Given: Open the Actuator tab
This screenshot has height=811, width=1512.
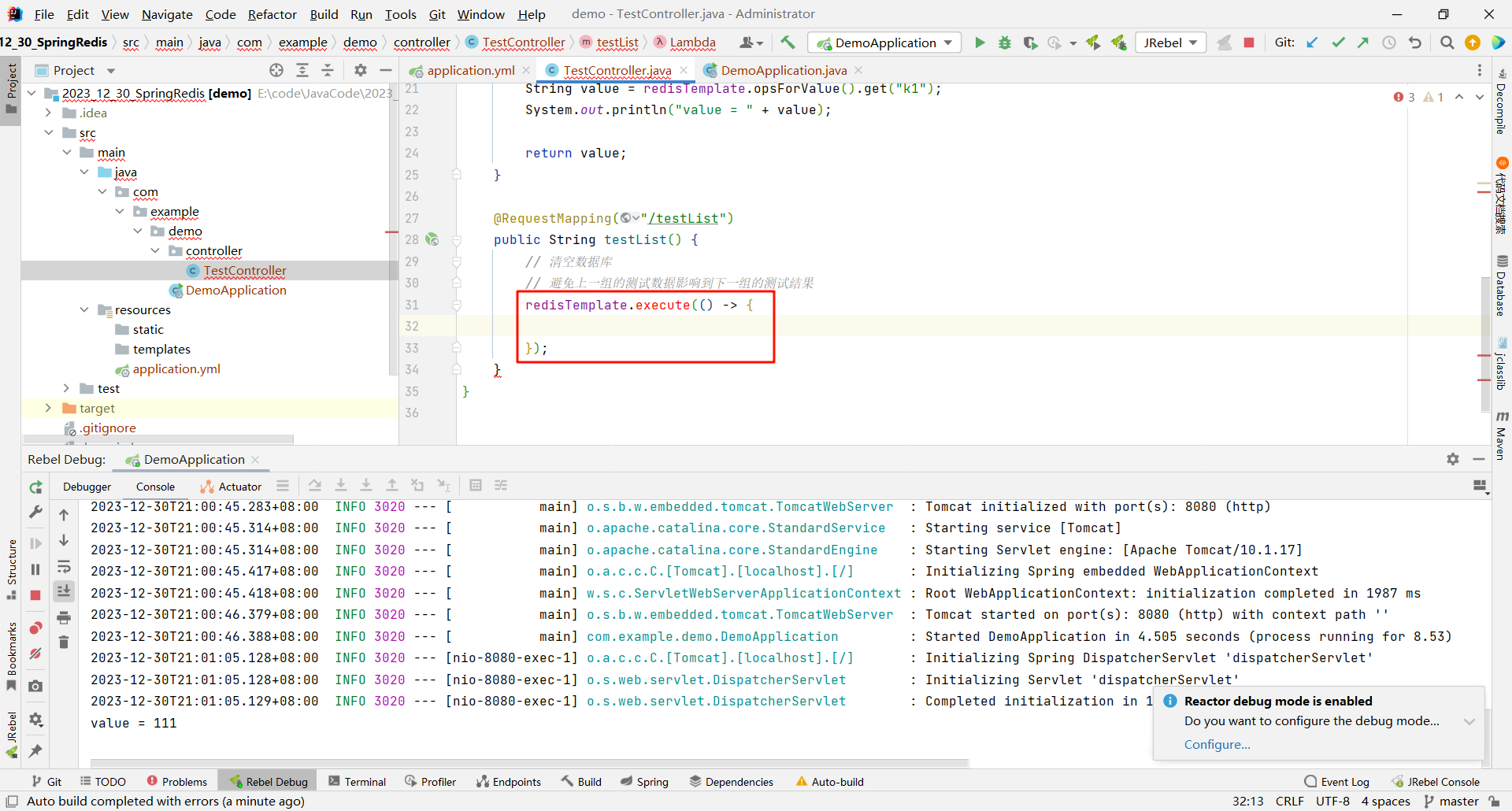Looking at the screenshot, I should coord(231,487).
